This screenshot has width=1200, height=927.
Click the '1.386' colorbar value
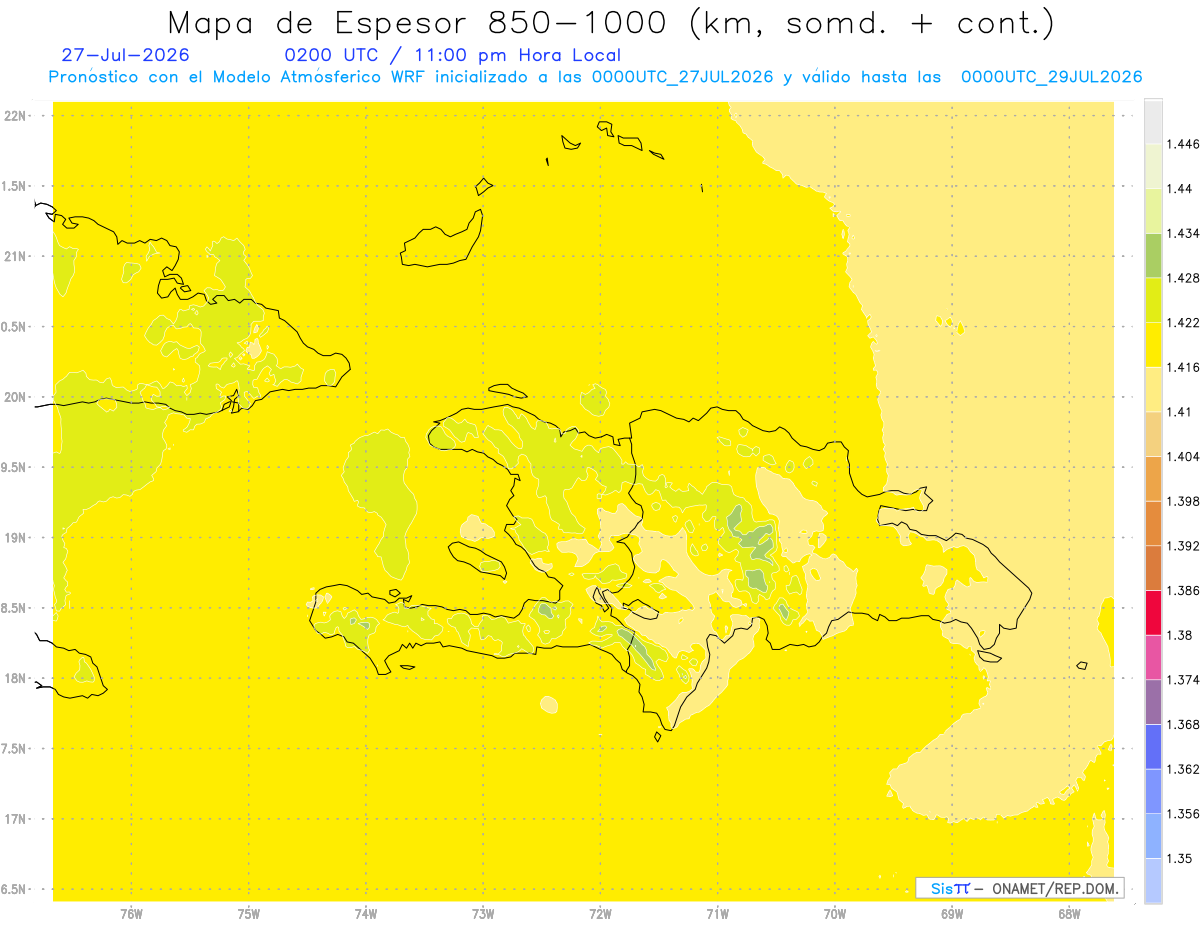point(1183,590)
